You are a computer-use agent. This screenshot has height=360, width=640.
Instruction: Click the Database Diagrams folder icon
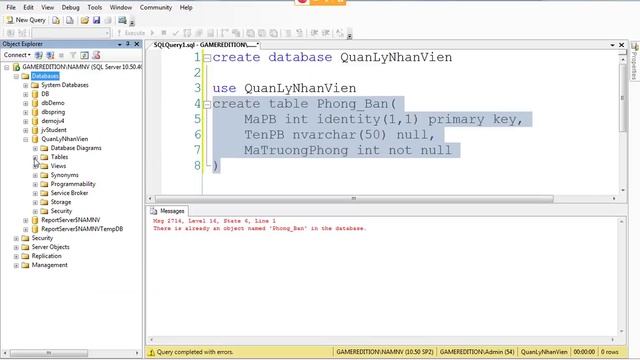click(44, 148)
